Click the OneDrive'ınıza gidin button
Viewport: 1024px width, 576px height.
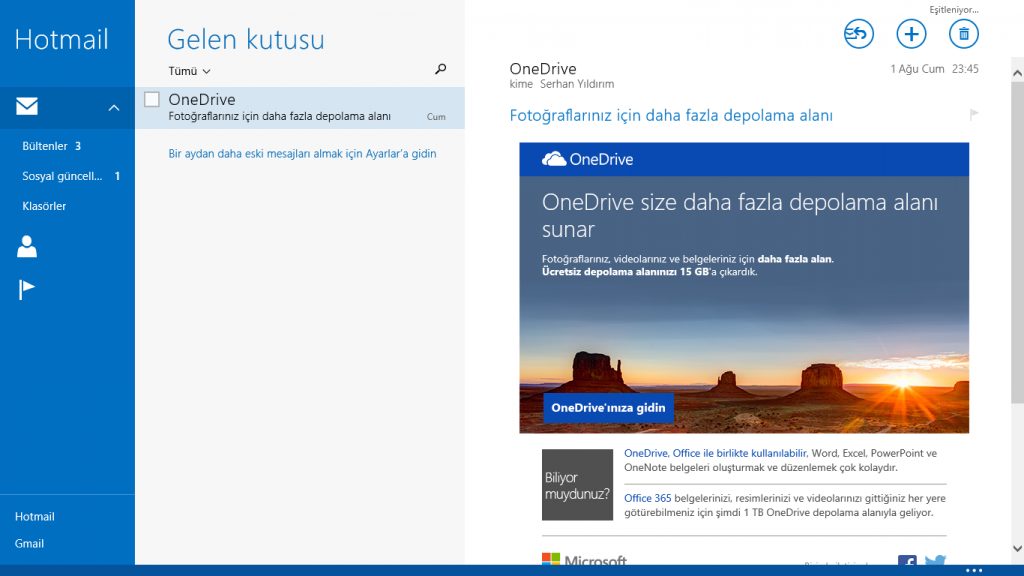[x=608, y=408]
